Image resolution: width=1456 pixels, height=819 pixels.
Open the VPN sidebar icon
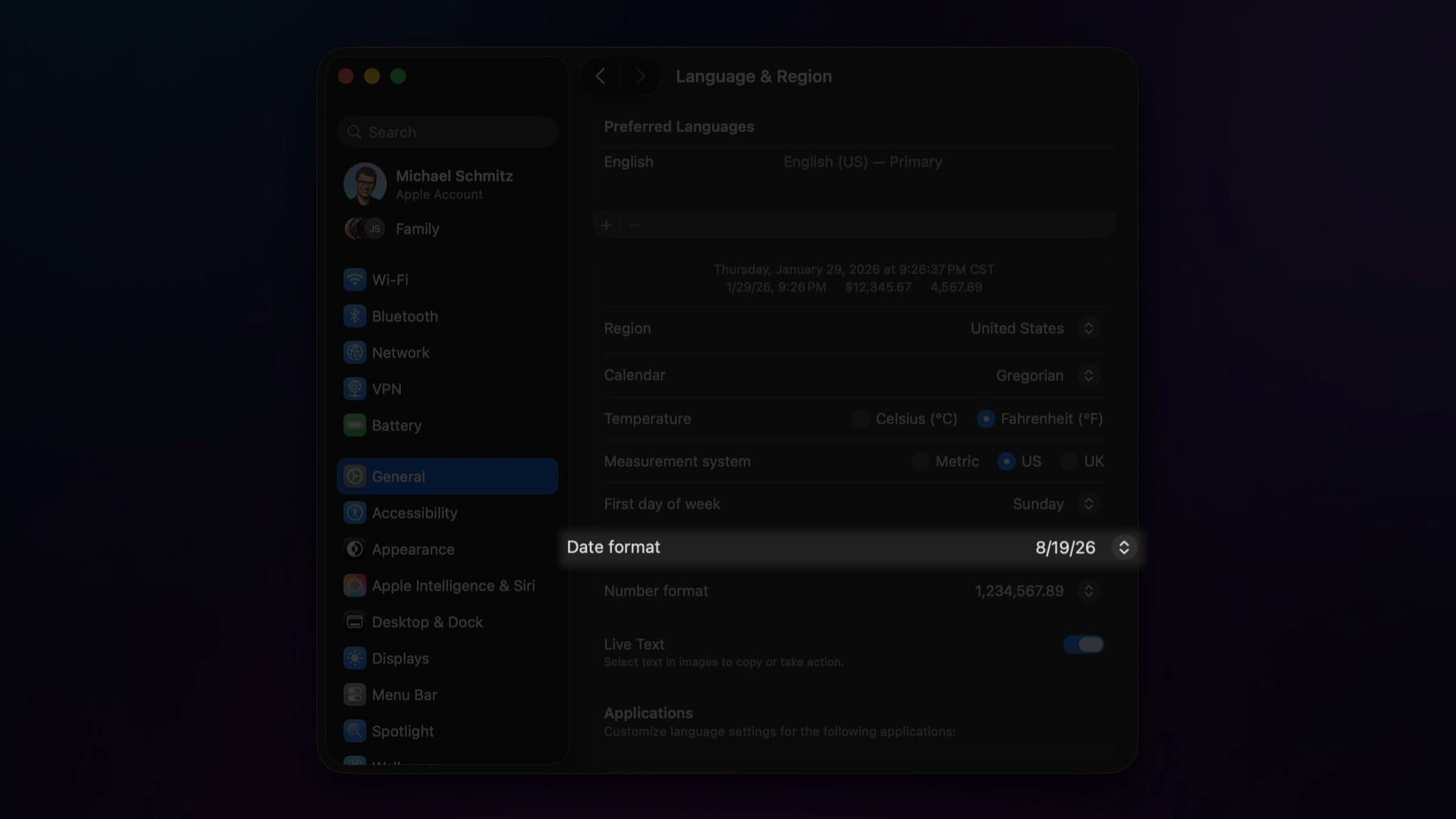(354, 389)
